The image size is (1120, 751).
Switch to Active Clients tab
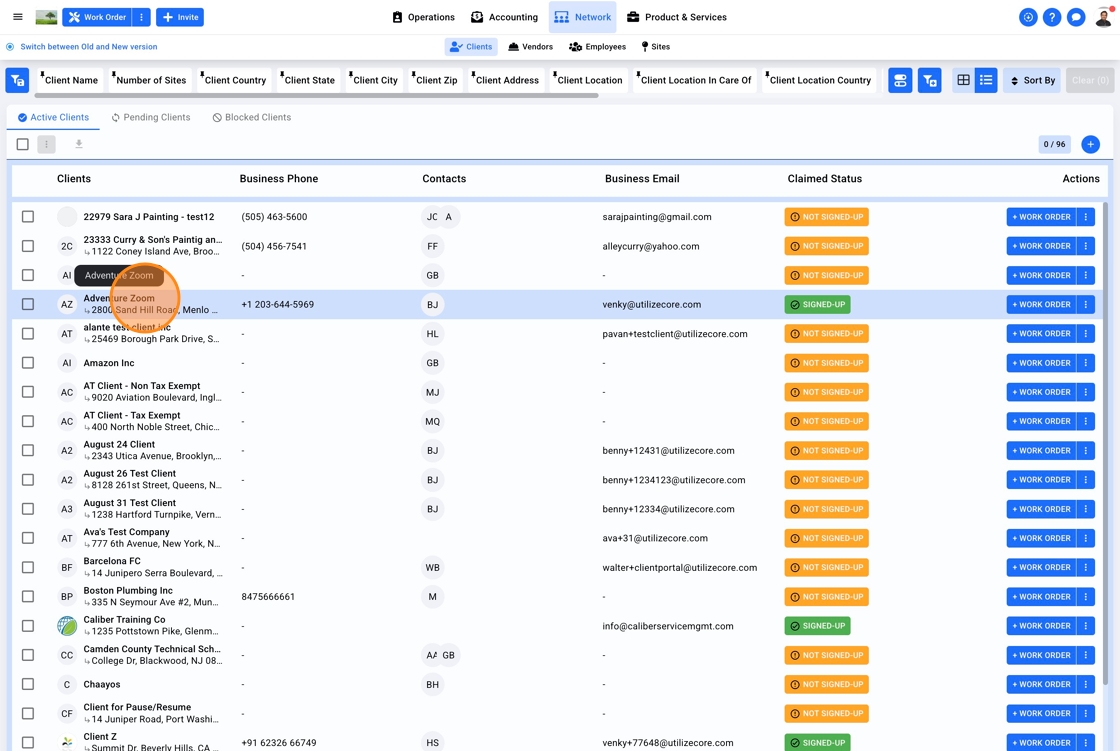[x=54, y=117]
